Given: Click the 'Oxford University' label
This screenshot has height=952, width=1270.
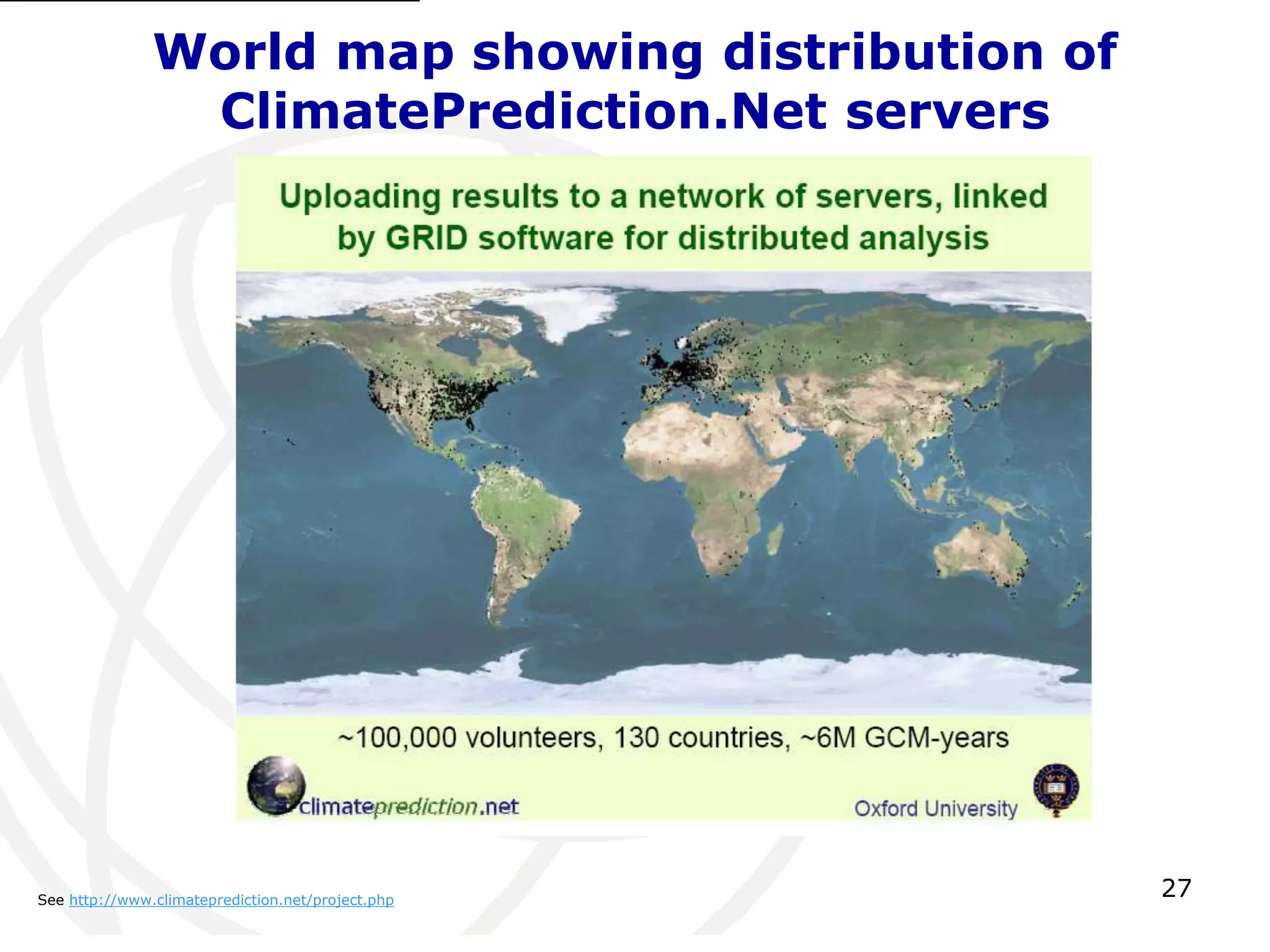Looking at the screenshot, I should (936, 809).
